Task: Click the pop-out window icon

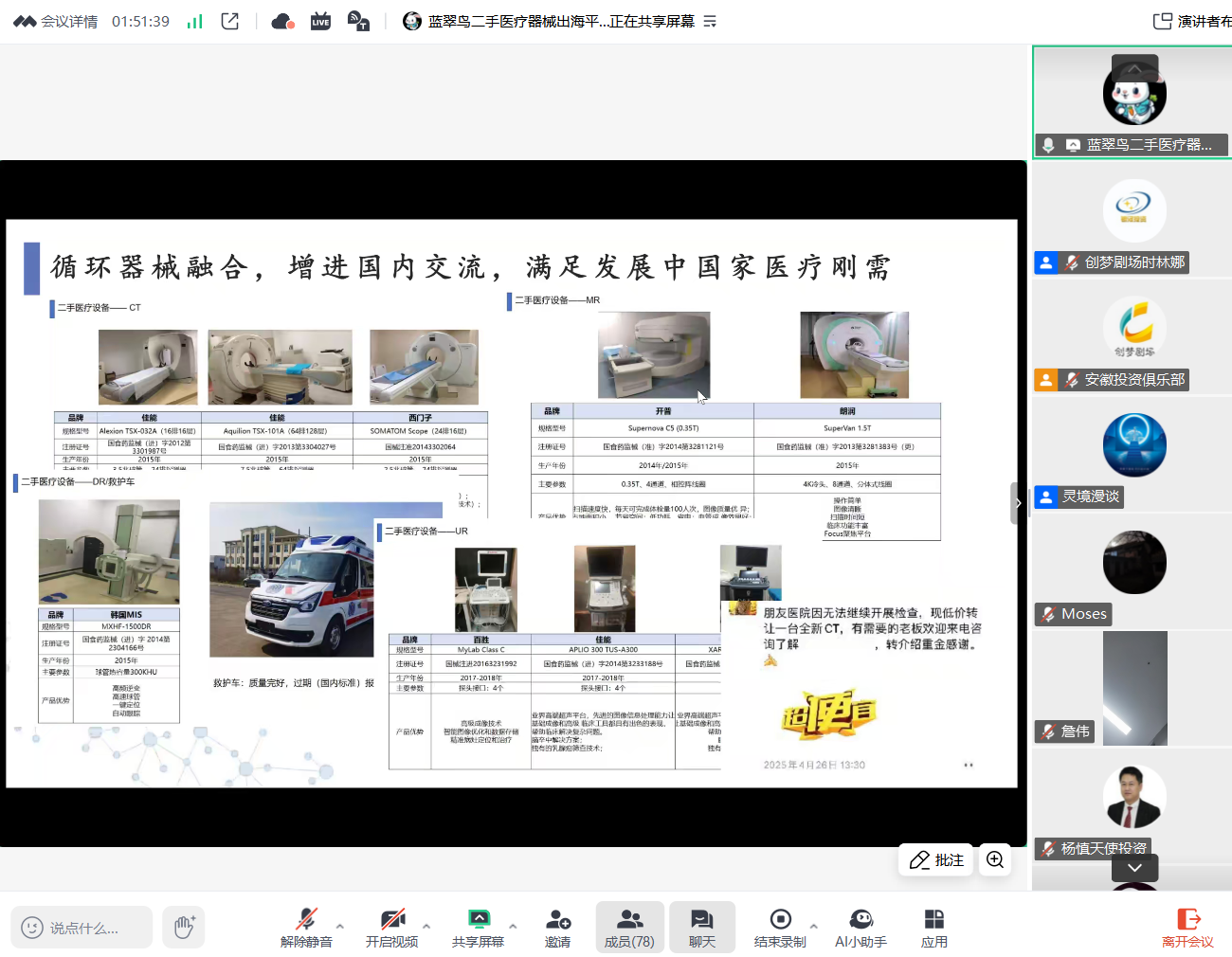Action: (230, 21)
